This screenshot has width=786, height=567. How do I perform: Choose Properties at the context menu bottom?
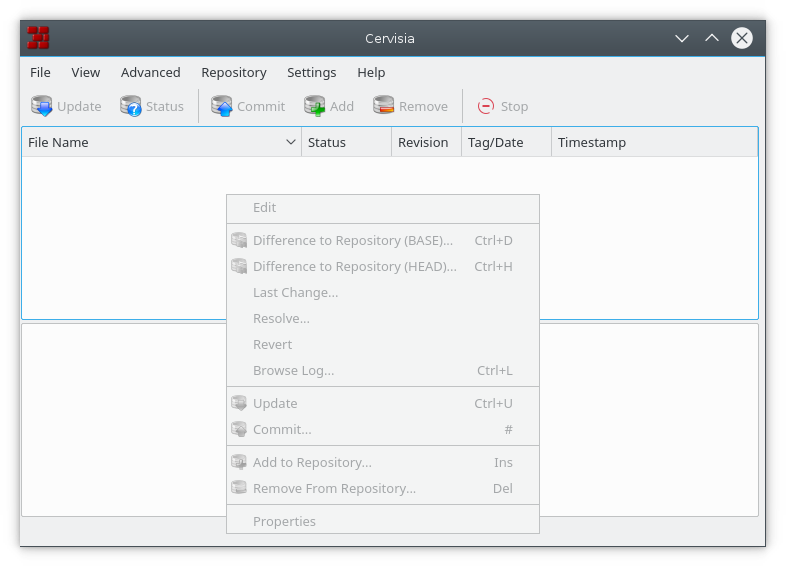383,521
